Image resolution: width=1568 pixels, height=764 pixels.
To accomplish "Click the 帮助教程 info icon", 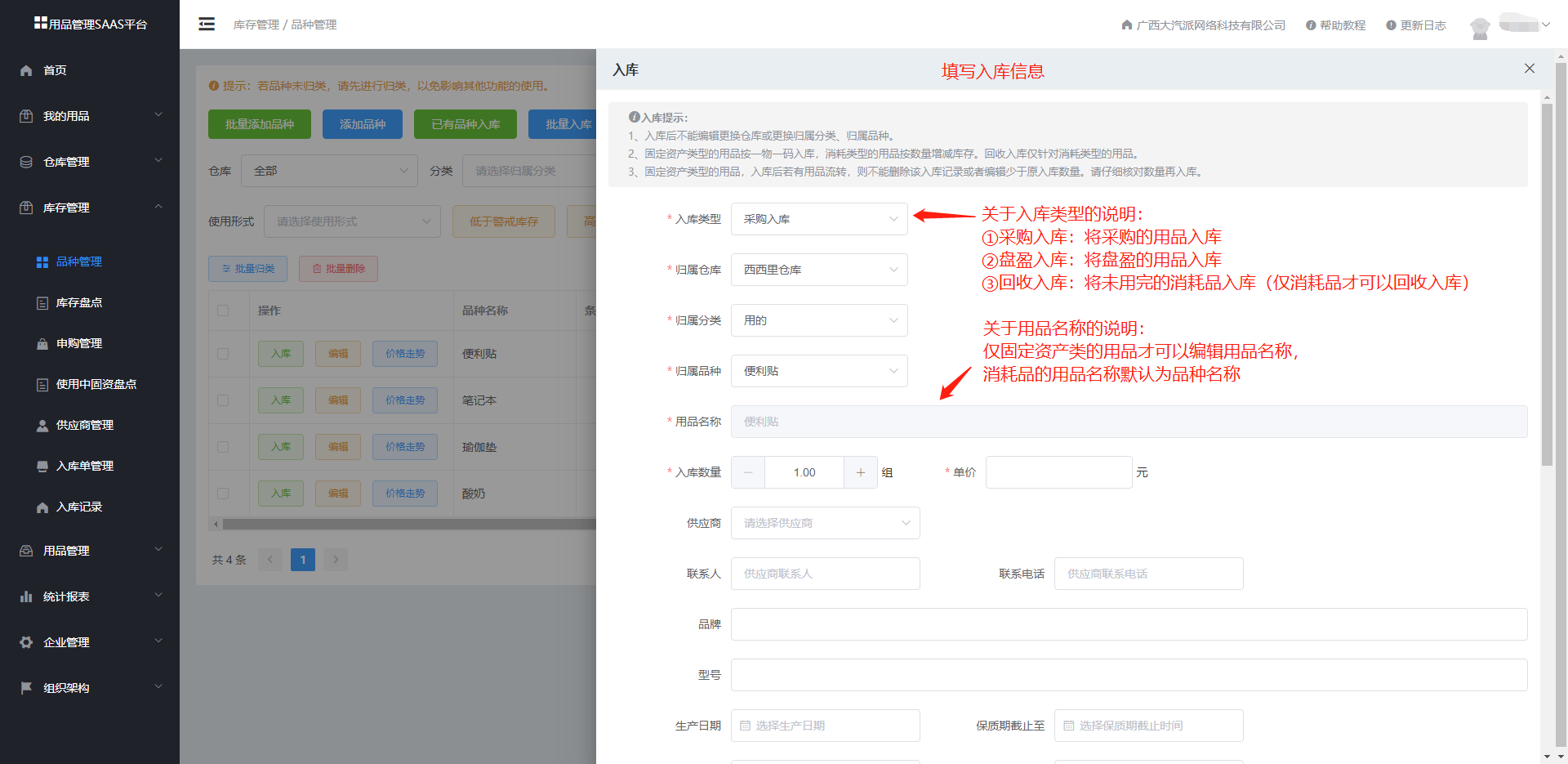I will (x=1311, y=25).
